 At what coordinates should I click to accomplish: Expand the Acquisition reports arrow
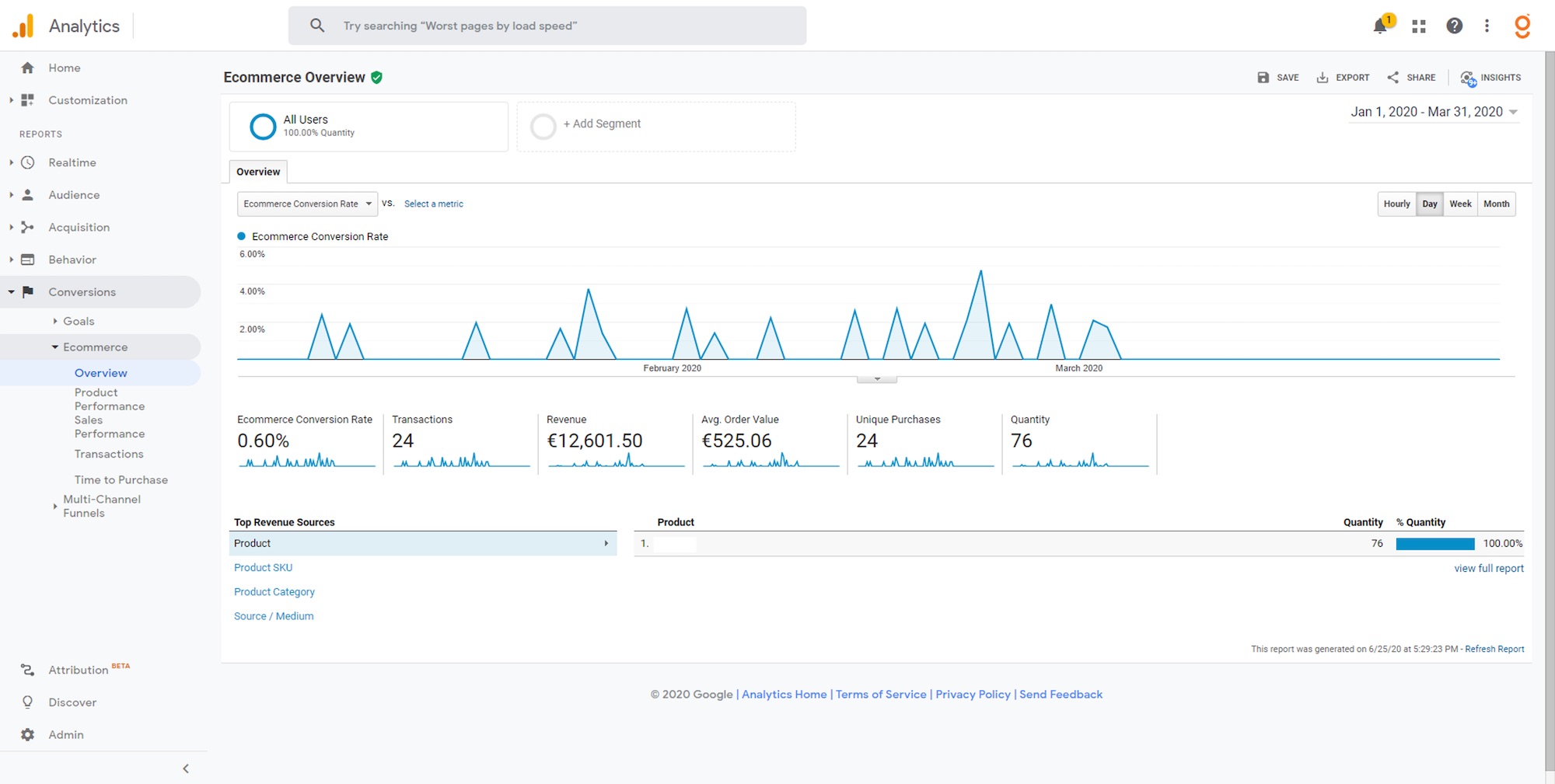tap(11, 227)
